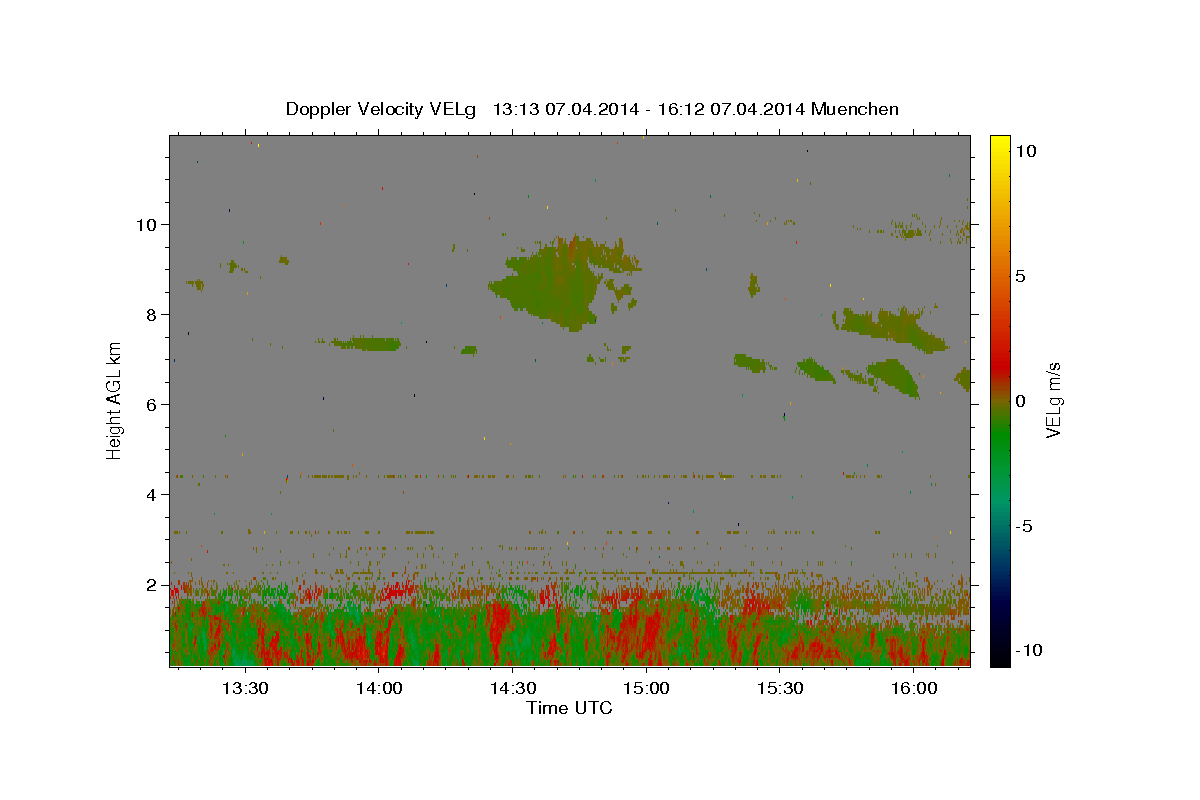Click the 14:00 time tick label
This screenshot has width=1200, height=800.
coord(379,688)
